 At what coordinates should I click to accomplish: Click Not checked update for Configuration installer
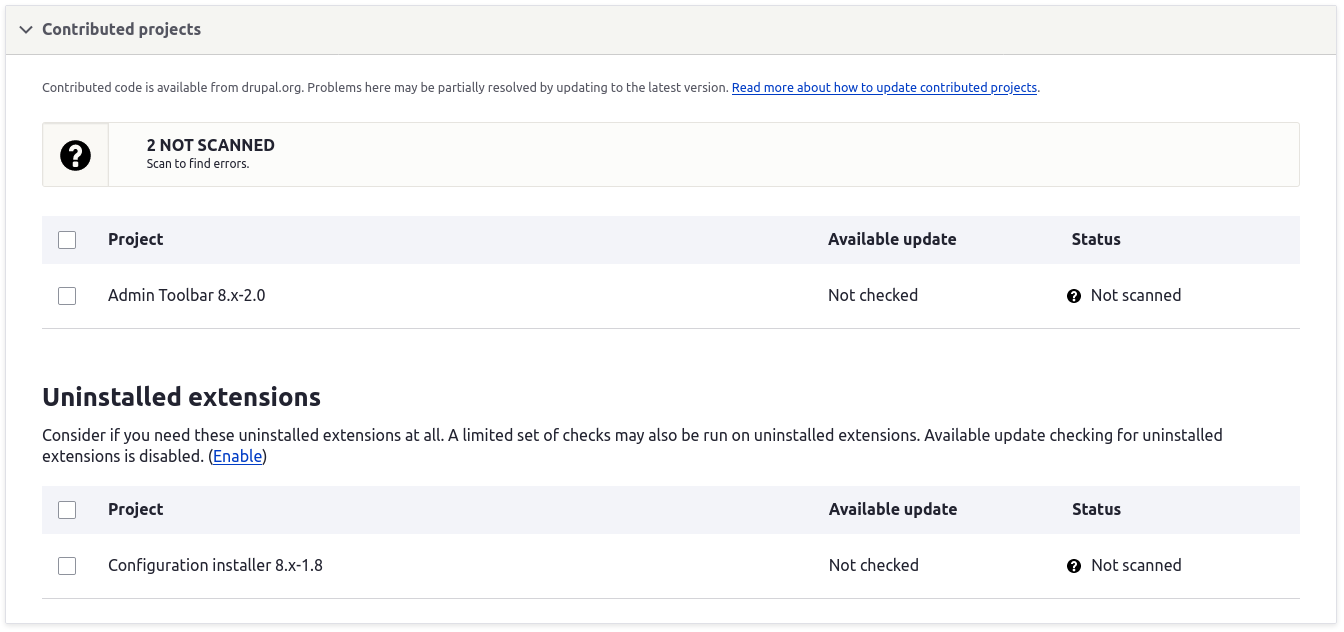(x=873, y=566)
